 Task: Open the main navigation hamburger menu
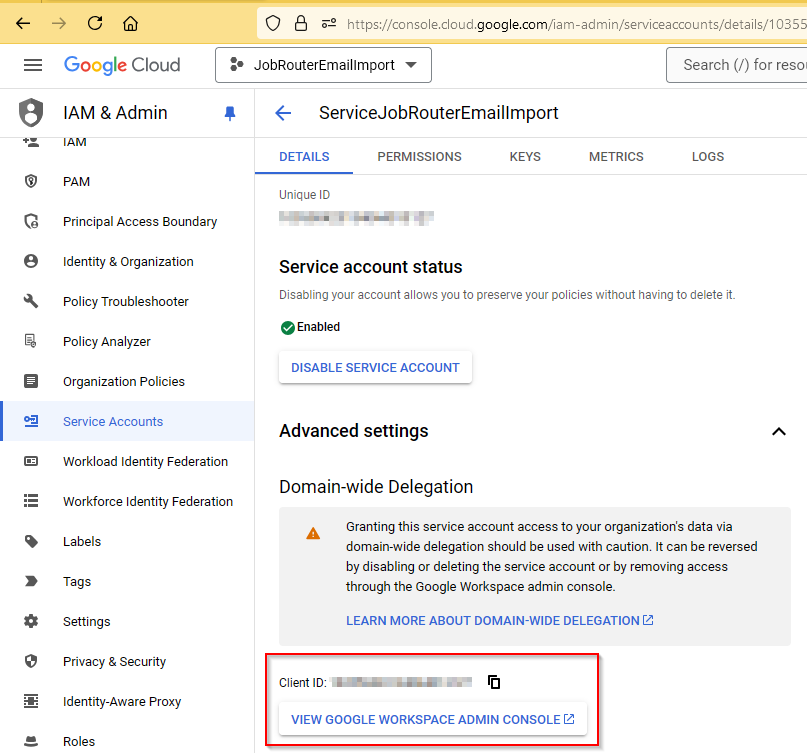[33, 64]
